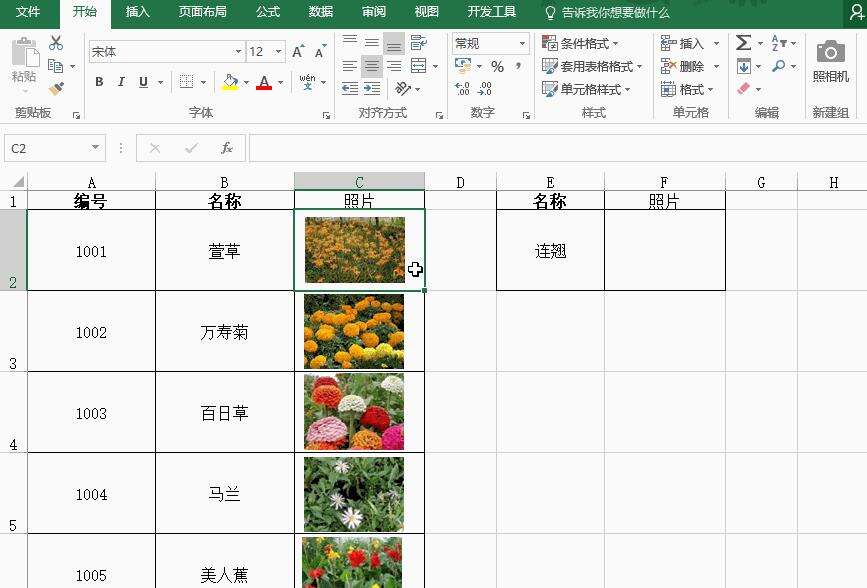
Task: Toggle middle vertical alignment
Action: [x=372, y=43]
